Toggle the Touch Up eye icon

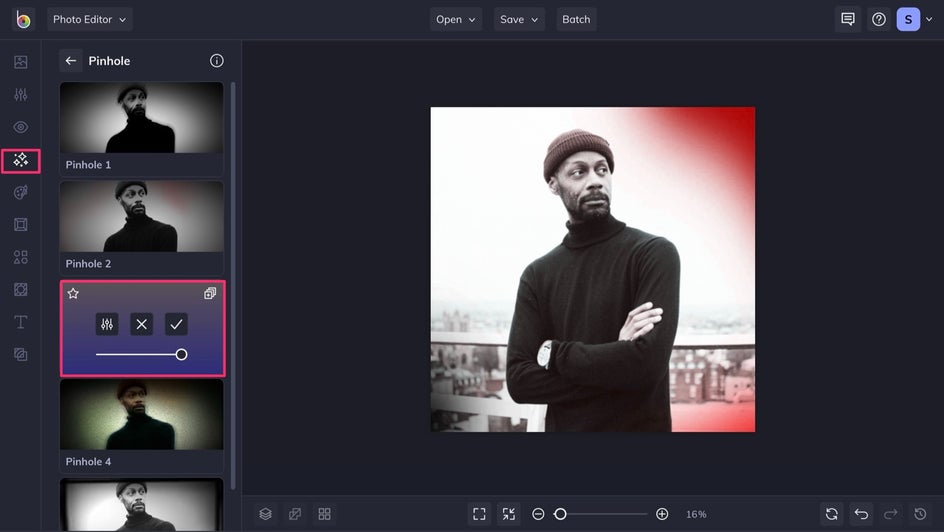[x=20, y=127]
